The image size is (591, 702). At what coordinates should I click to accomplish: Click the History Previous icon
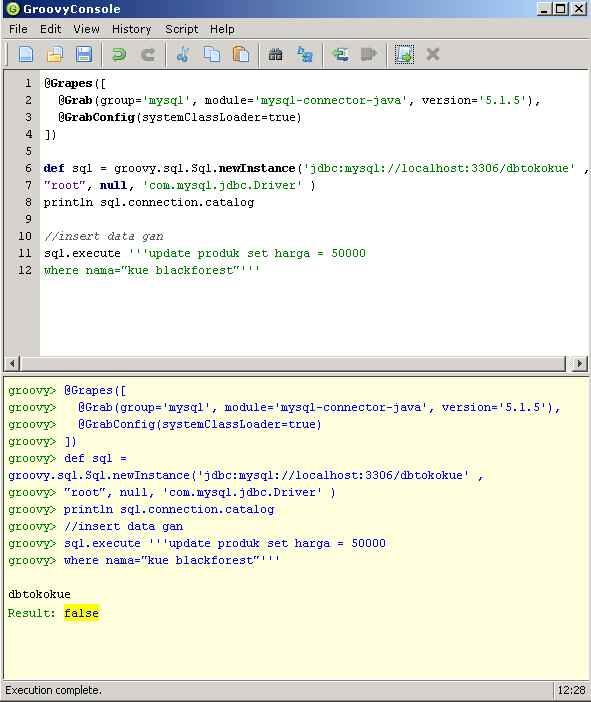[340, 55]
